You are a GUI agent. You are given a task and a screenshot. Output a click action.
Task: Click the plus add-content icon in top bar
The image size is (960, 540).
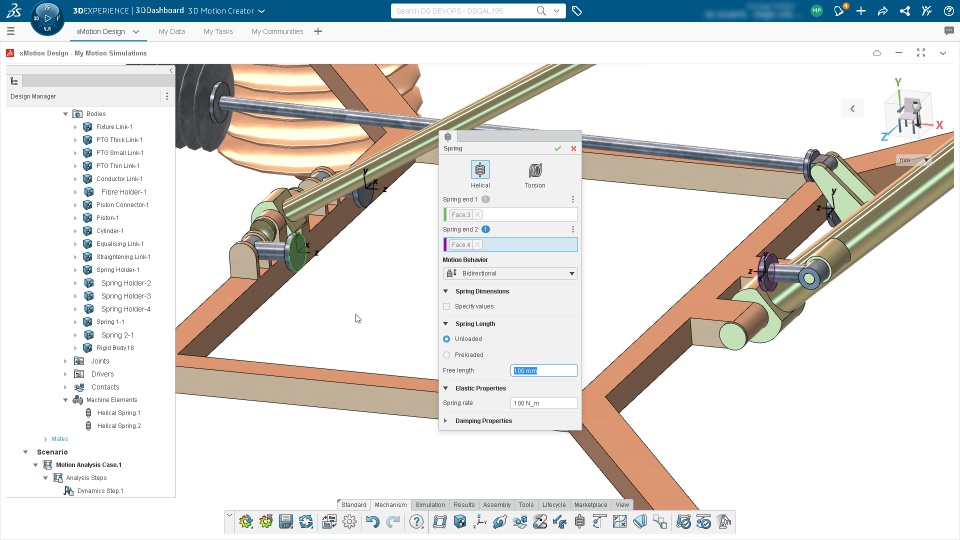click(x=861, y=11)
